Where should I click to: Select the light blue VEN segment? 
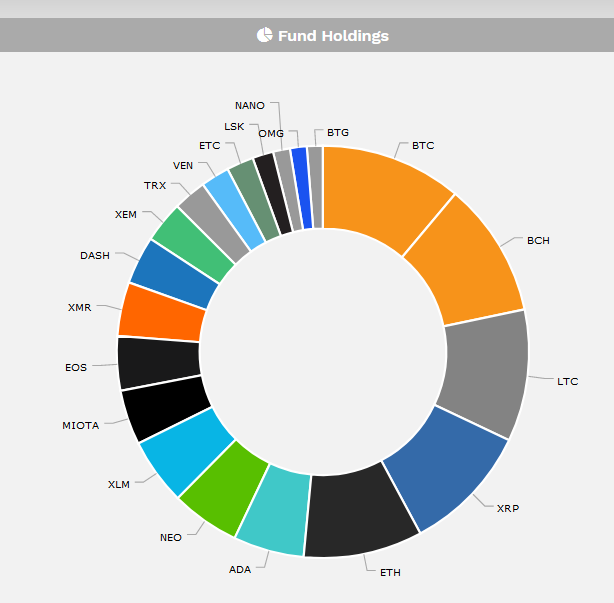[235, 210]
